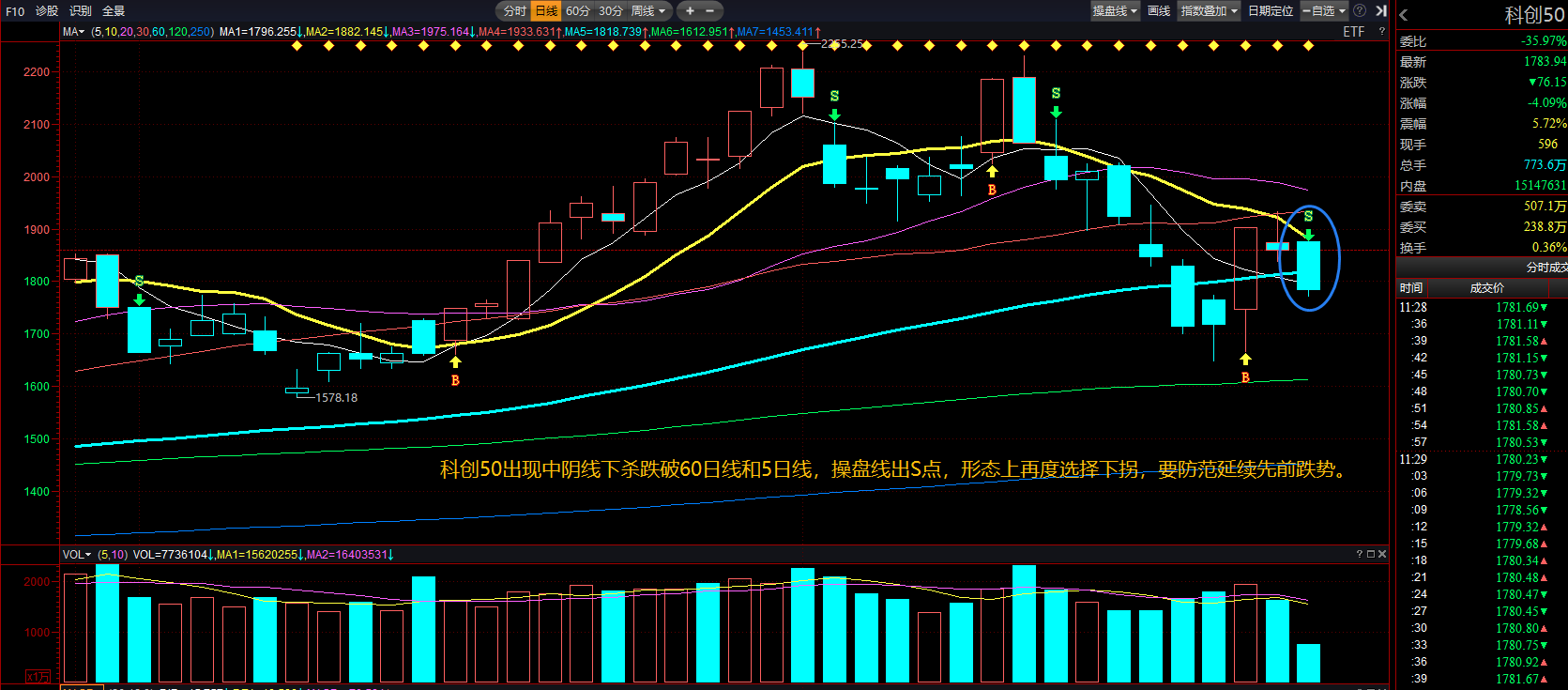Open the MA indicator dropdown at chart top
The image size is (1568, 690).
click(74, 32)
